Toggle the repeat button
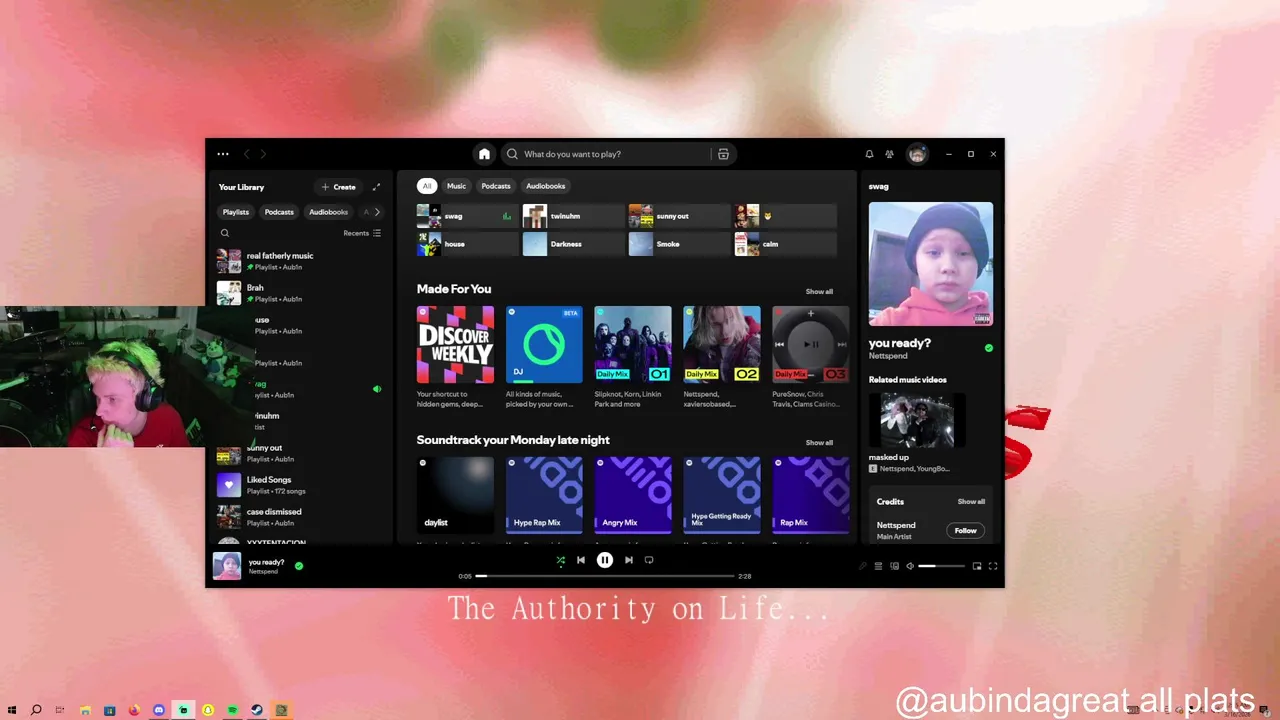This screenshot has height=720, width=1280. pos(649,560)
